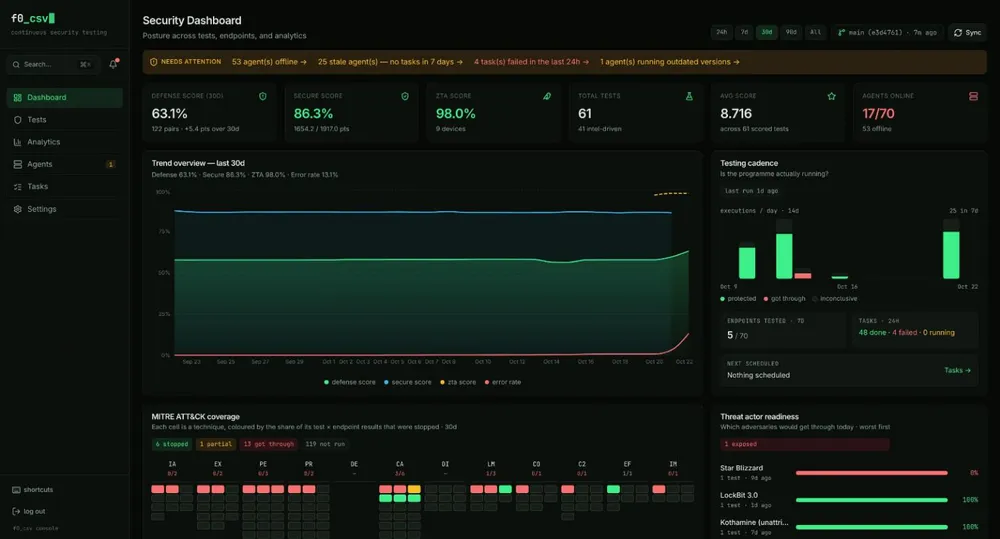Select the All time range
The width and height of the screenshot is (1000, 539).
click(x=815, y=33)
